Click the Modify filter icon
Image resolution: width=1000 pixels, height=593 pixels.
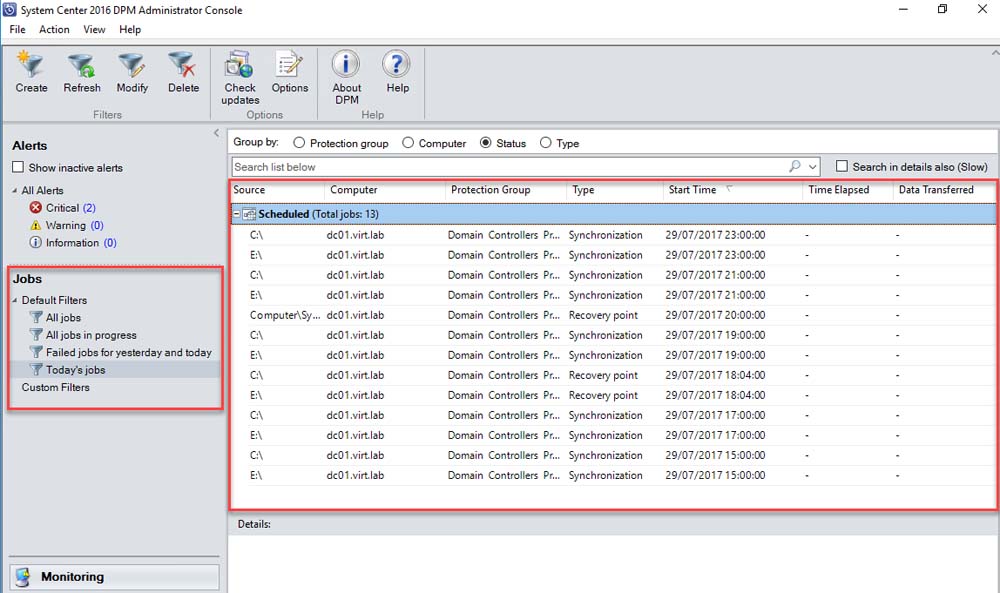pos(131,64)
